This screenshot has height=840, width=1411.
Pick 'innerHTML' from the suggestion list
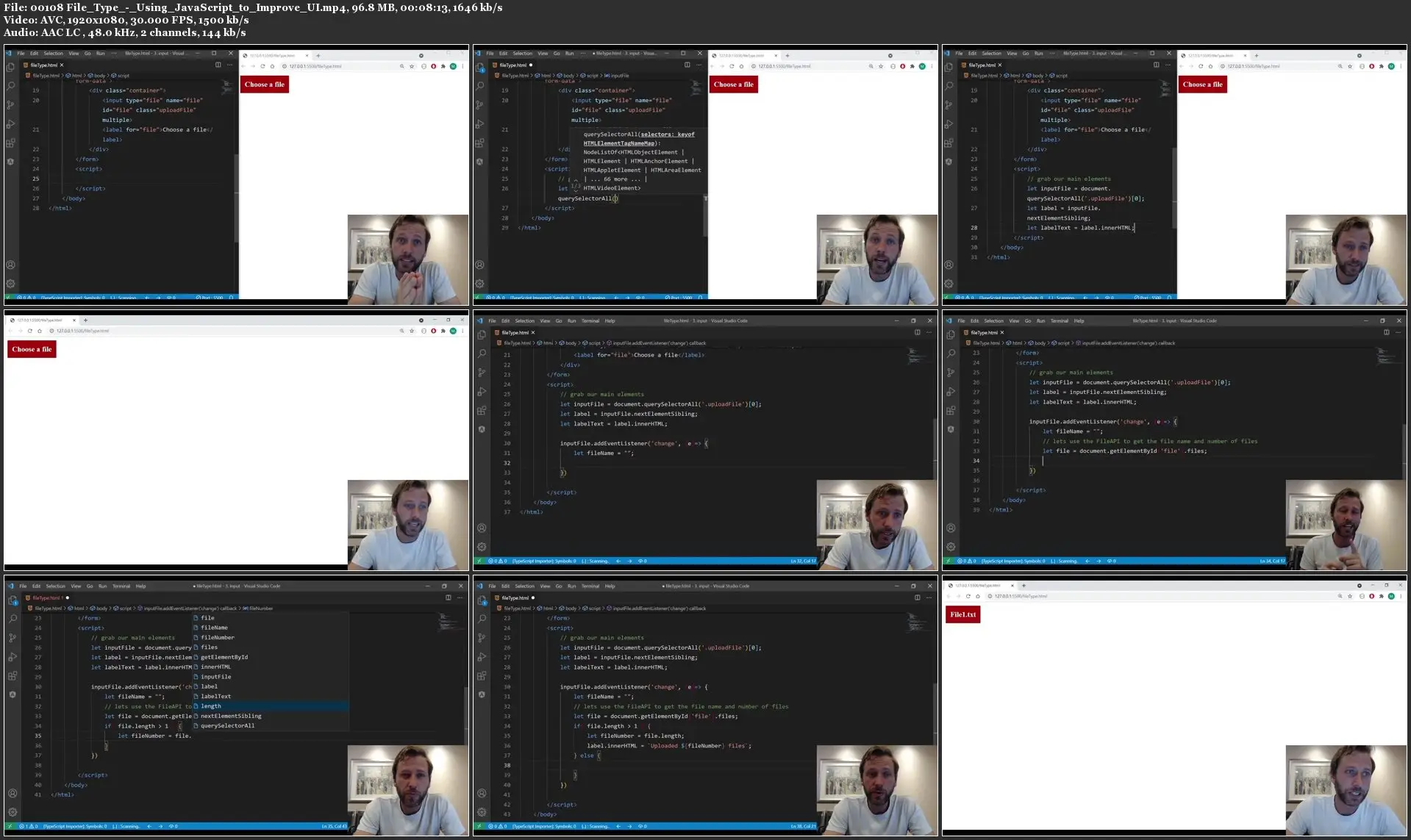click(271, 667)
